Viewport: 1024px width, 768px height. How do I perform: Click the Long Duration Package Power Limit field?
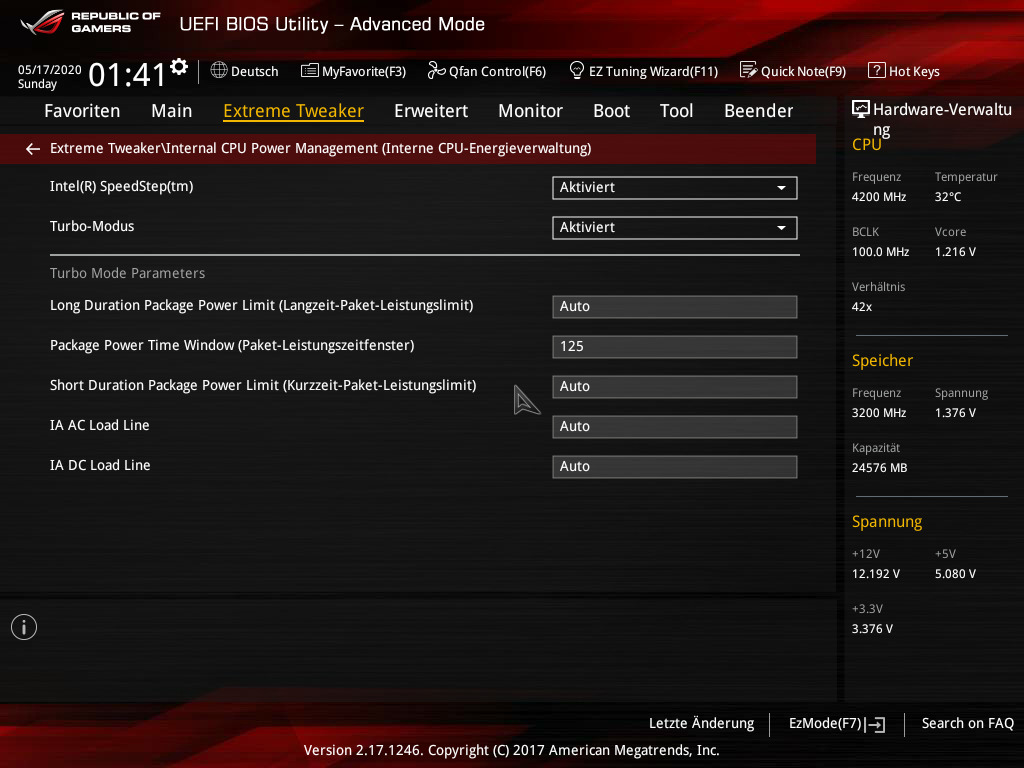tap(675, 306)
